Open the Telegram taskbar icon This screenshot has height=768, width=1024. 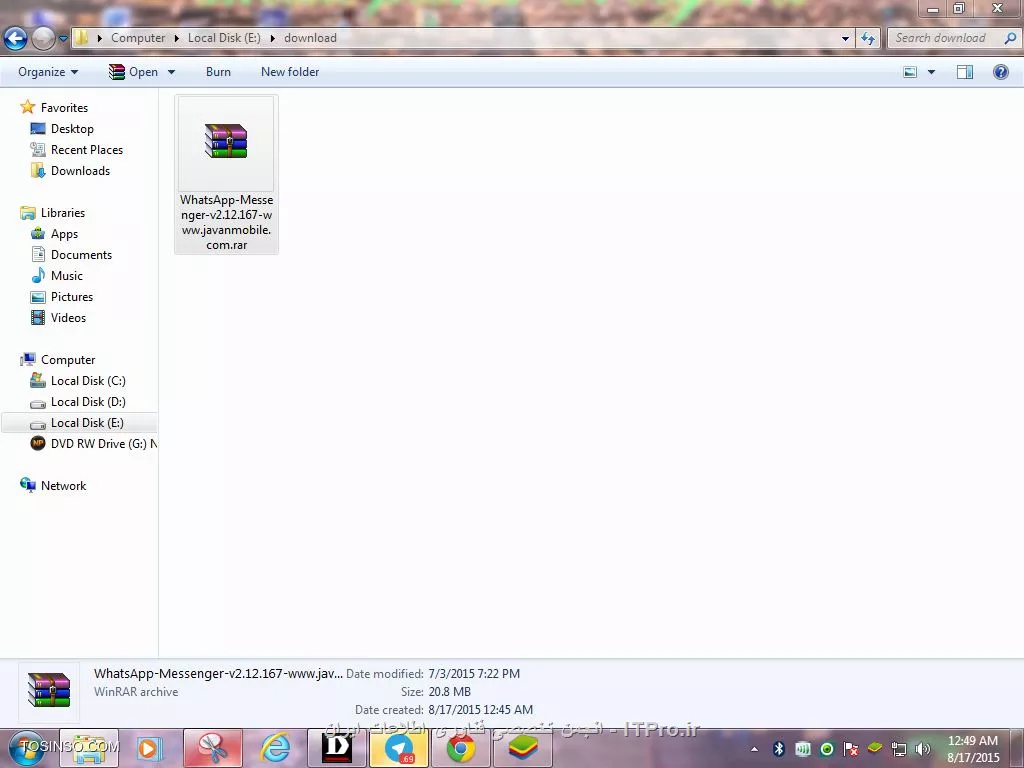(x=399, y=748)
